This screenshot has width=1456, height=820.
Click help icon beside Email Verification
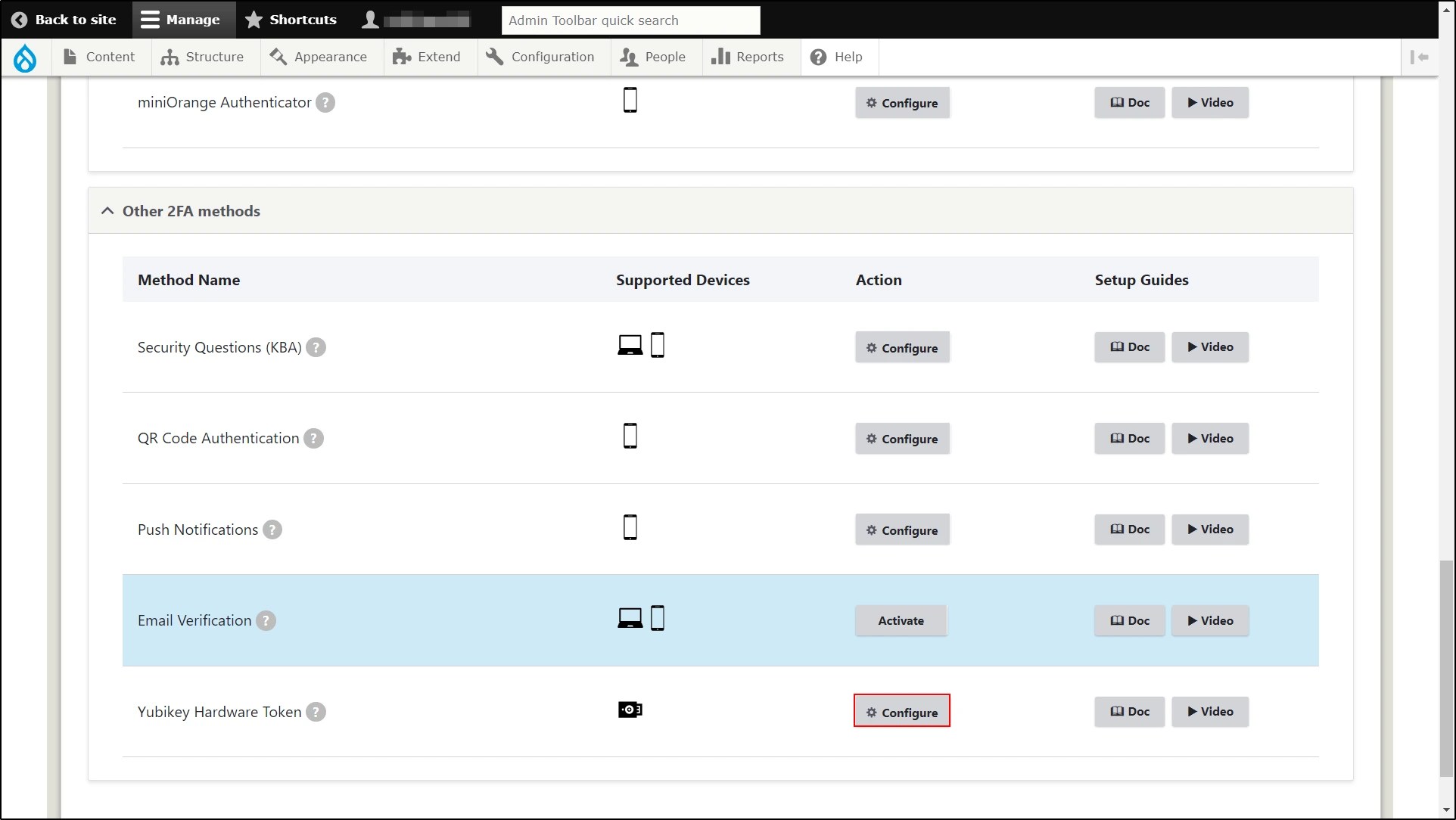coord(266,621)
